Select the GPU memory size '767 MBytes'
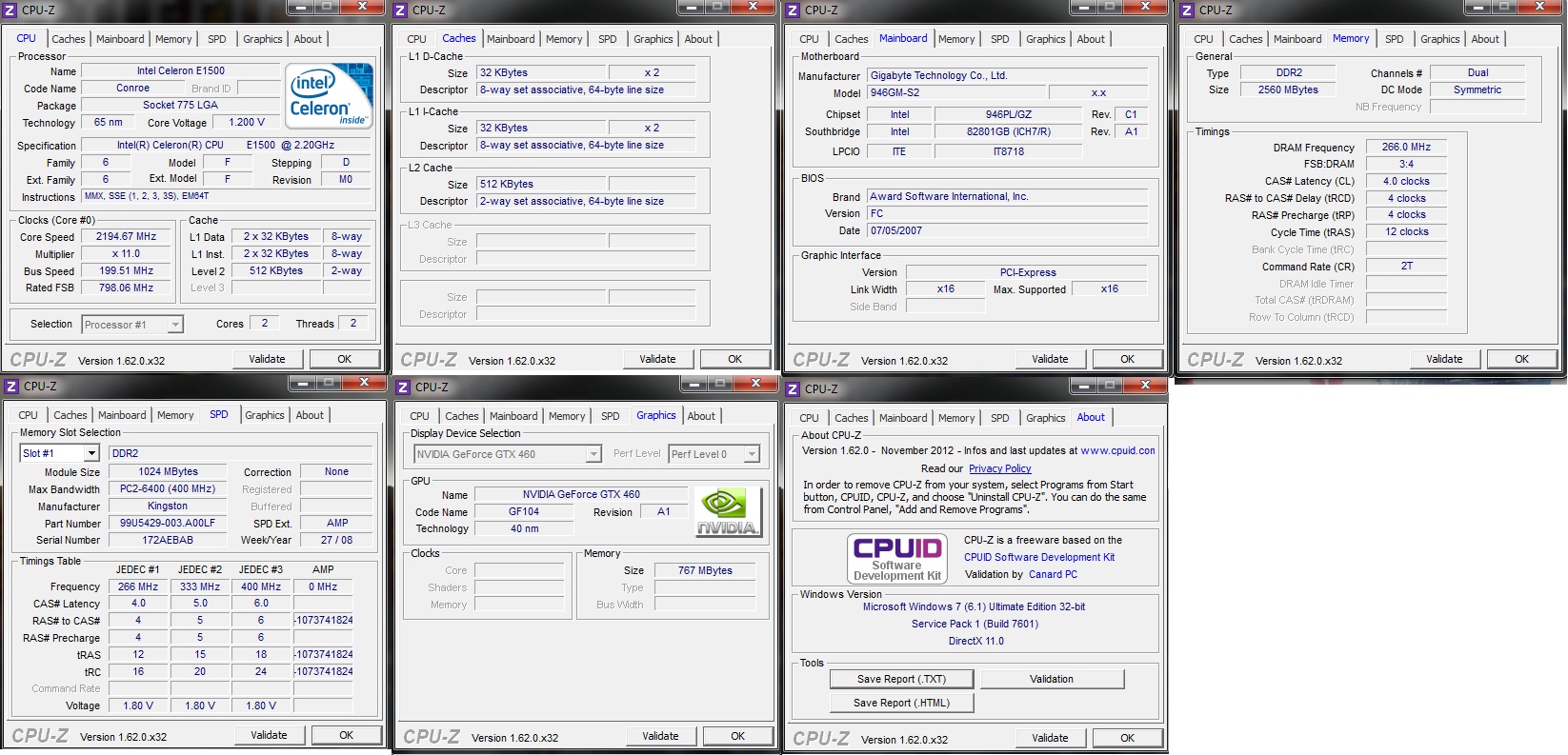Screen dimensions: 1568x755 tap(706, 571)
